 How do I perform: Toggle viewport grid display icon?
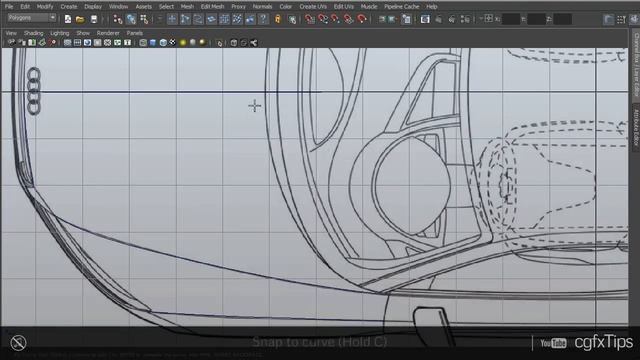point(67,42)
